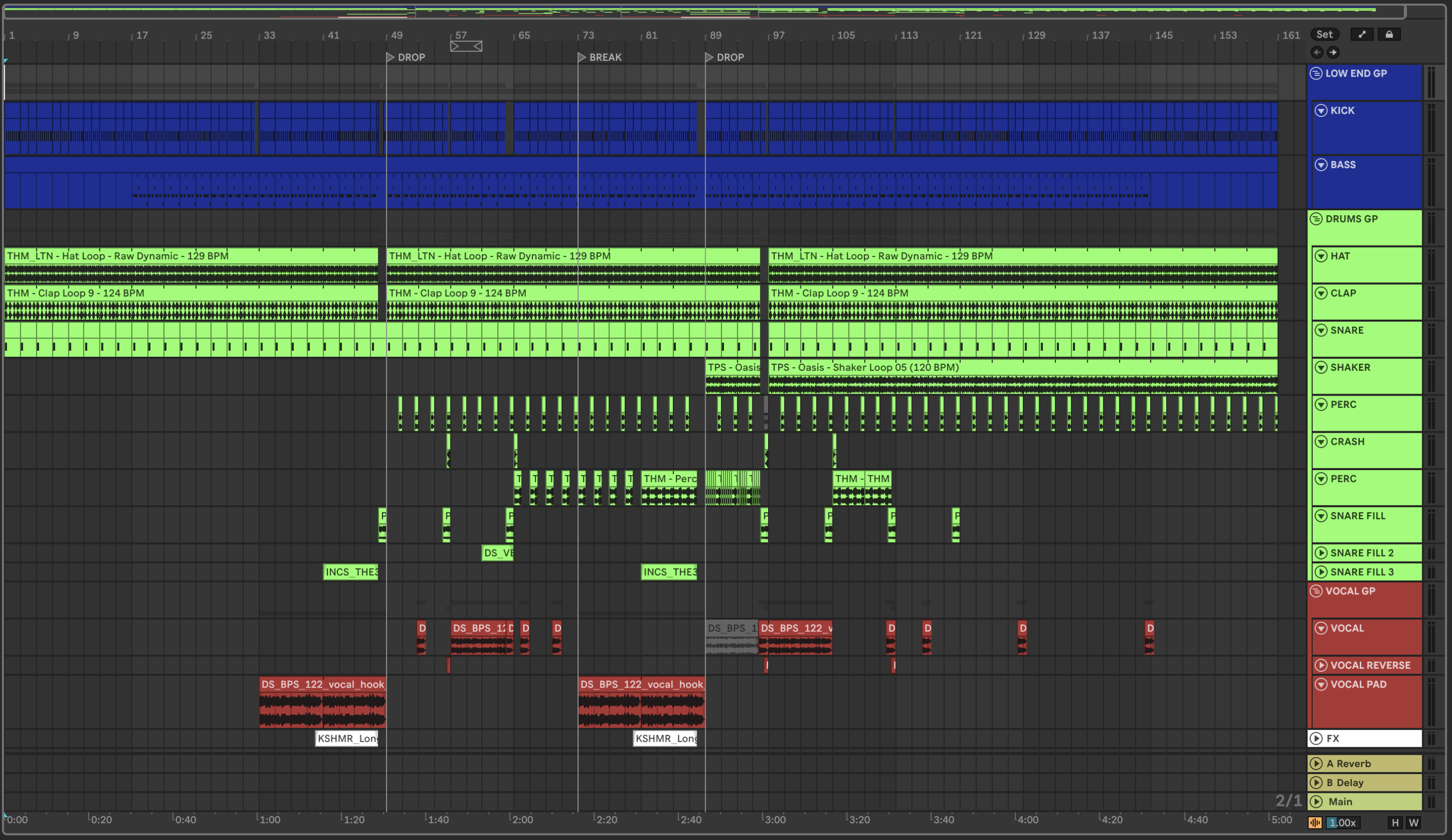Viewport: 1452px width, 840px height.
Task: Click the loop brace near bar 57
Action: pos(466,46)
